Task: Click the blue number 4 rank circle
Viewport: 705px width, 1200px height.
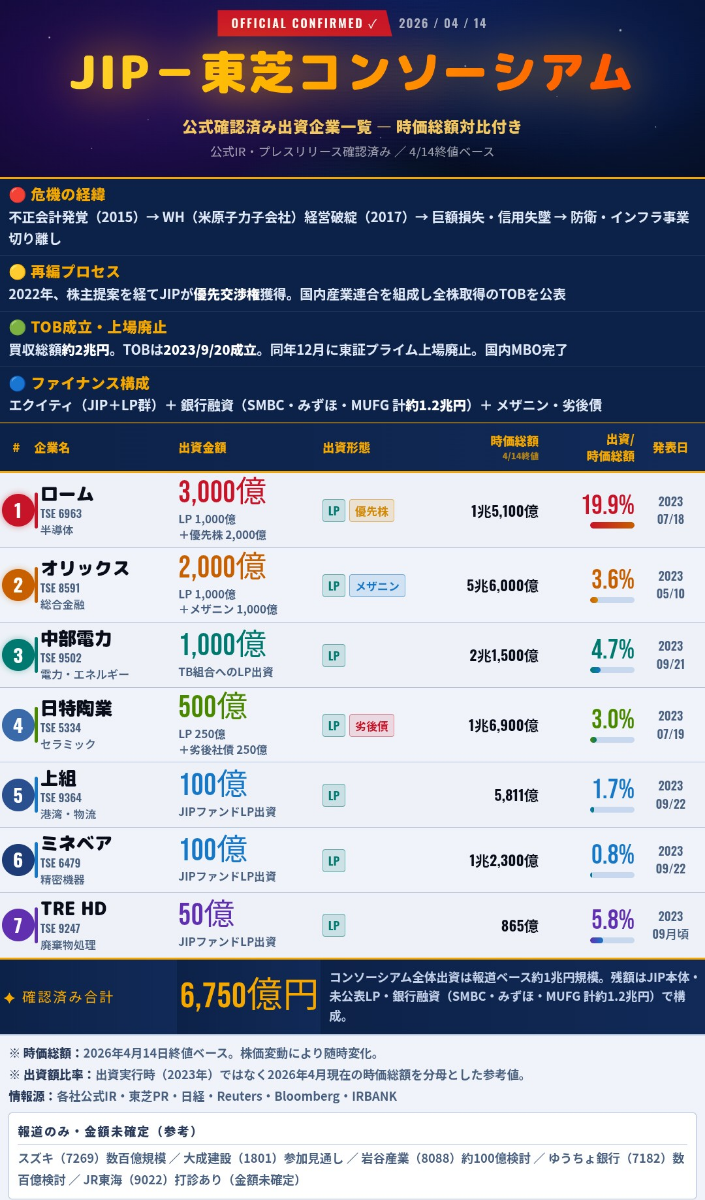Action: [x=18, y=725]
